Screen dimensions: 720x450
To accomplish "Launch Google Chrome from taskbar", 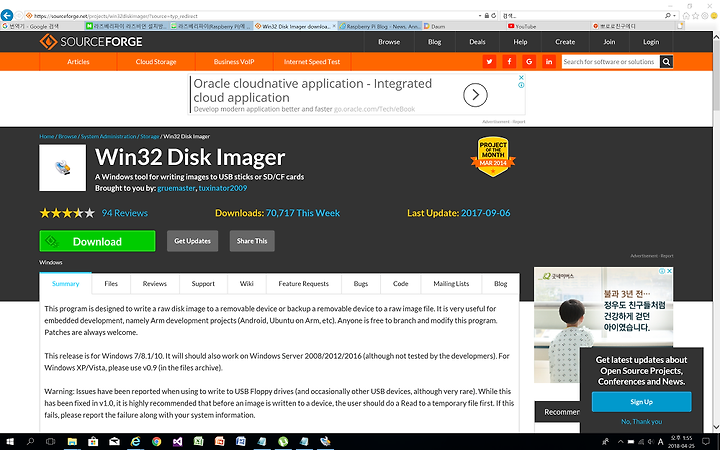I will click(x=157, y=442).
